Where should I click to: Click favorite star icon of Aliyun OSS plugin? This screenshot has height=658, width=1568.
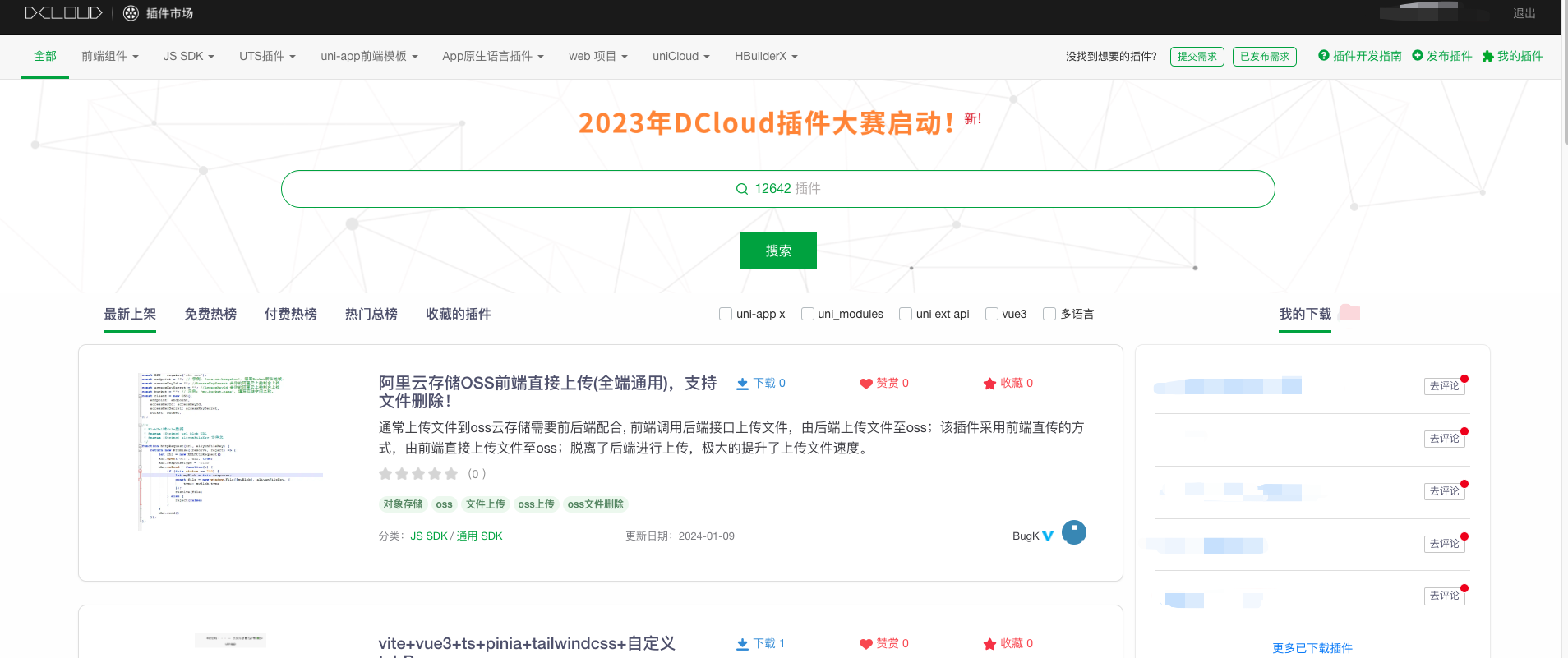[x=989, y=384]
